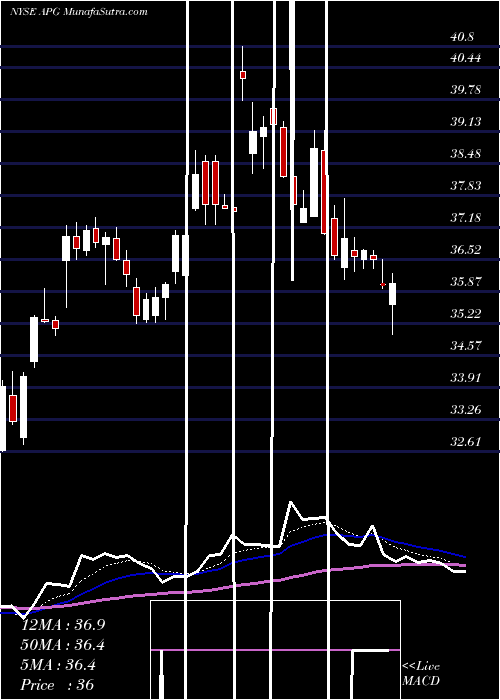Screen dimensions: 500x700
Task: Click the <<Live MACD label
Action: pos(421,674)
